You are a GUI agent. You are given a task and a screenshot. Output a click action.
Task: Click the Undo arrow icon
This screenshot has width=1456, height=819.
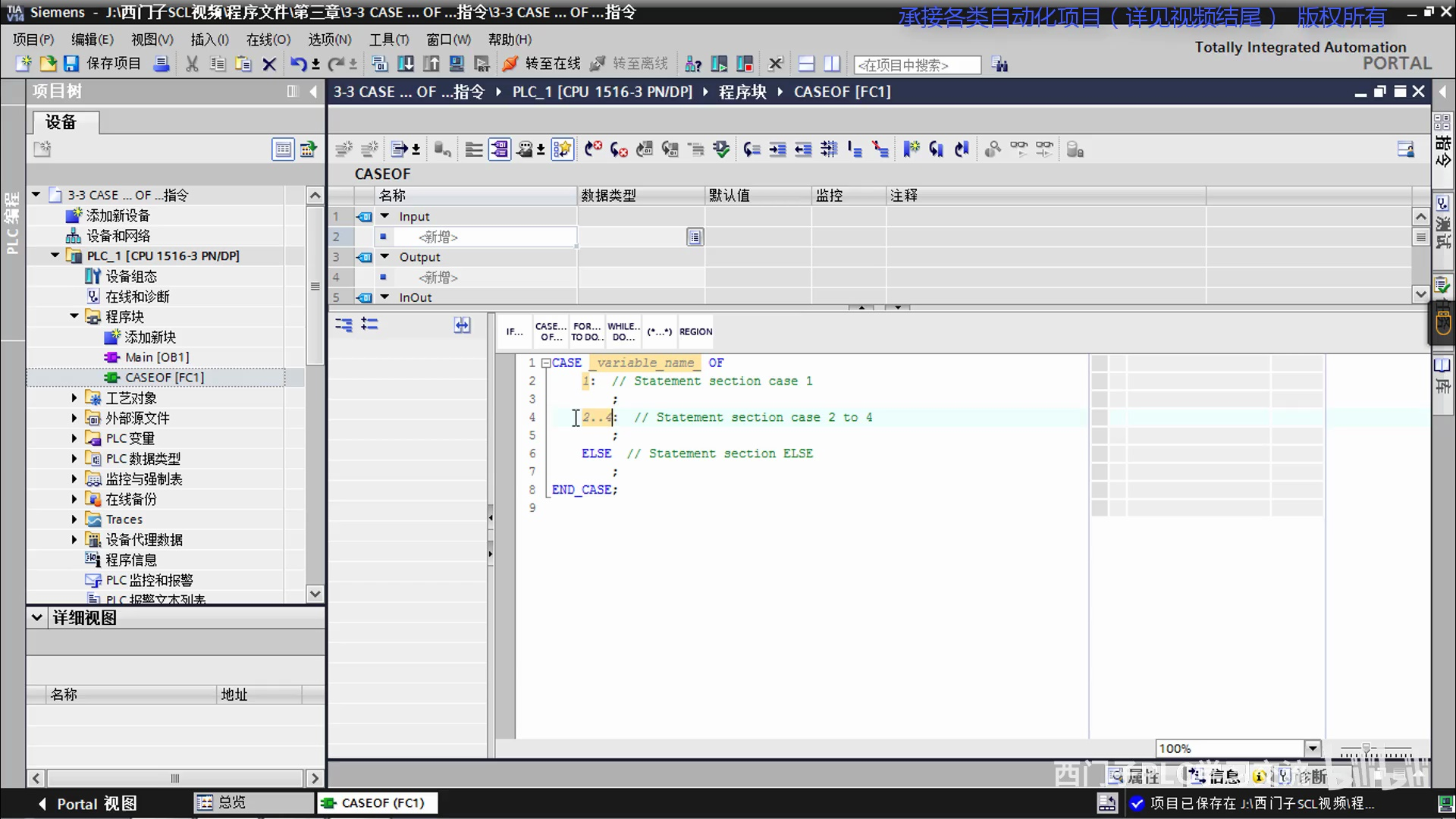pyautogui.click(x=297, y=64)
